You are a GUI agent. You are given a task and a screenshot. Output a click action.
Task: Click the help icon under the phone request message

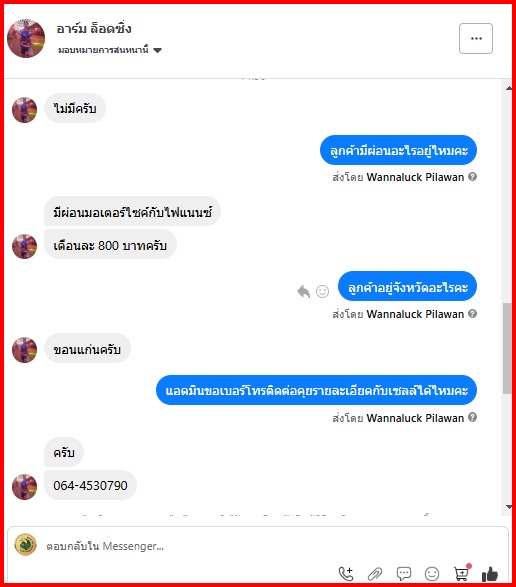[x=473, y=417]
